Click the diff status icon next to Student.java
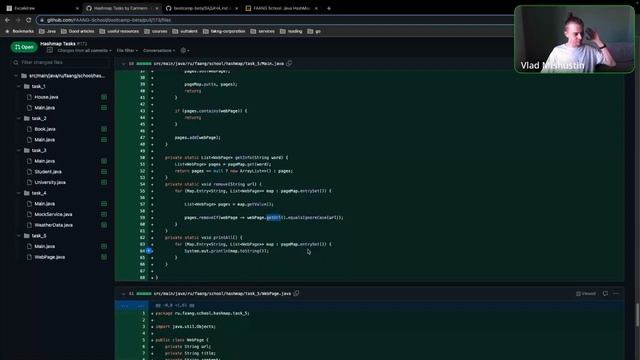The height and width of the screenshot is (360, 640). pyautogui.click(x=104, y=172)
